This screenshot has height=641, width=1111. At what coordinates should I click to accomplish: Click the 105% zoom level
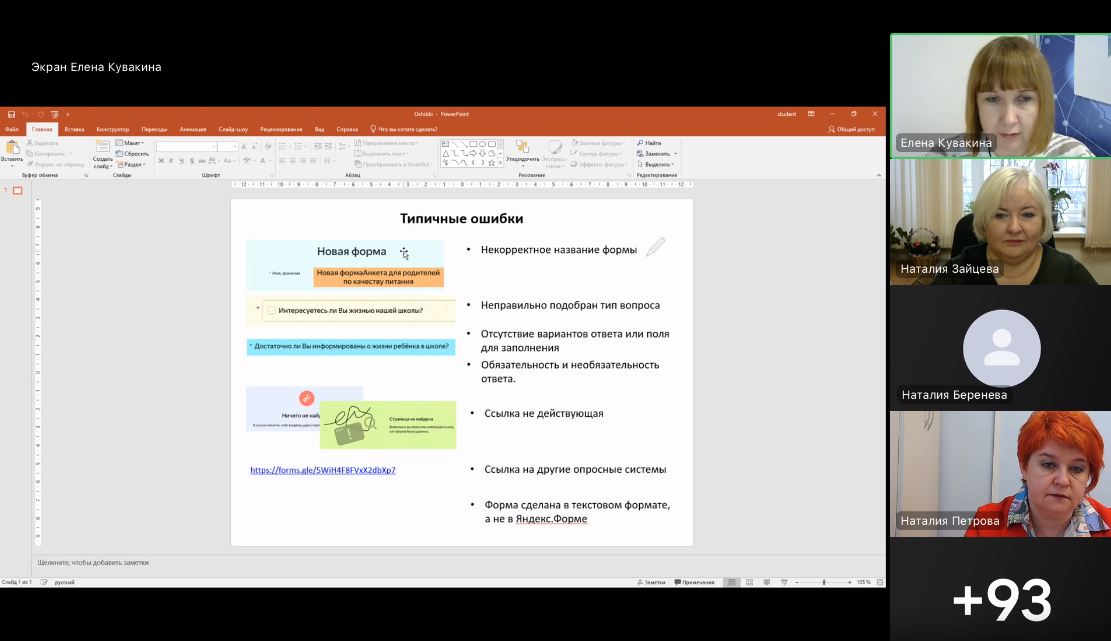click(x=863, y=582)
